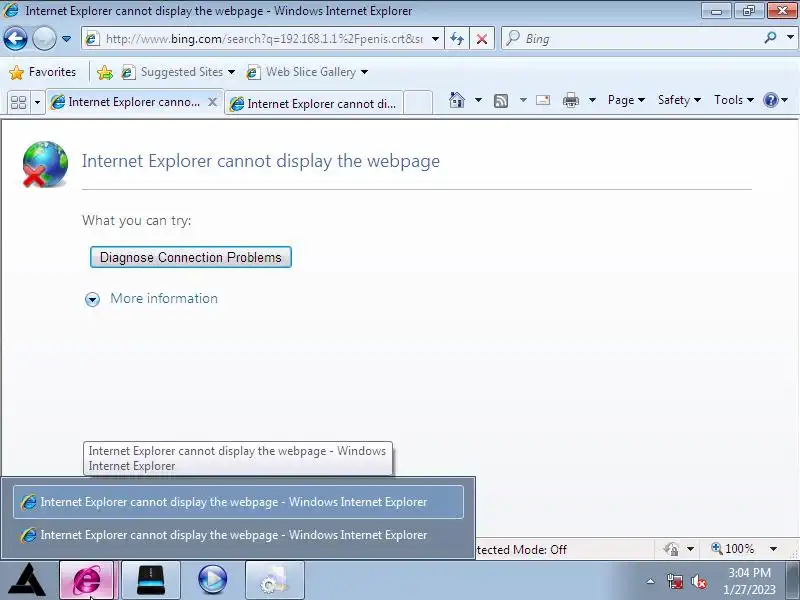Click the More information link text

164,298
